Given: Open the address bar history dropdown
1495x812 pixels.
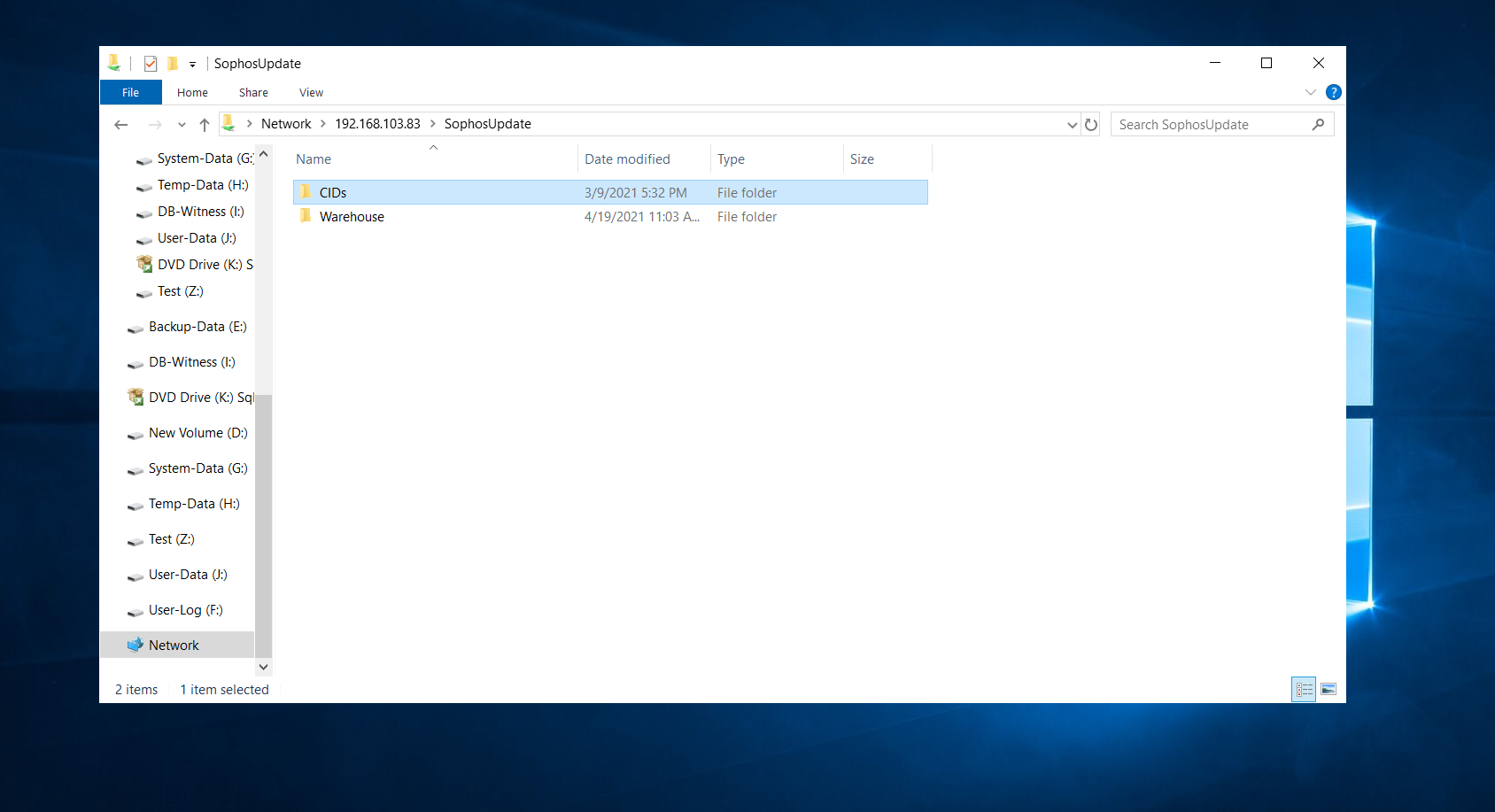Looking at the screenshot, I should point(1073,125).
